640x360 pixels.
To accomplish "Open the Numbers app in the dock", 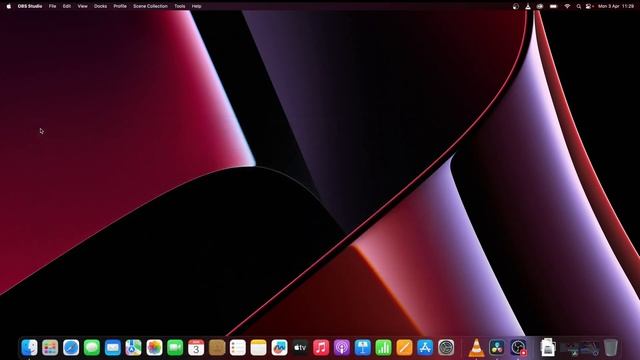I will (383, 348).
